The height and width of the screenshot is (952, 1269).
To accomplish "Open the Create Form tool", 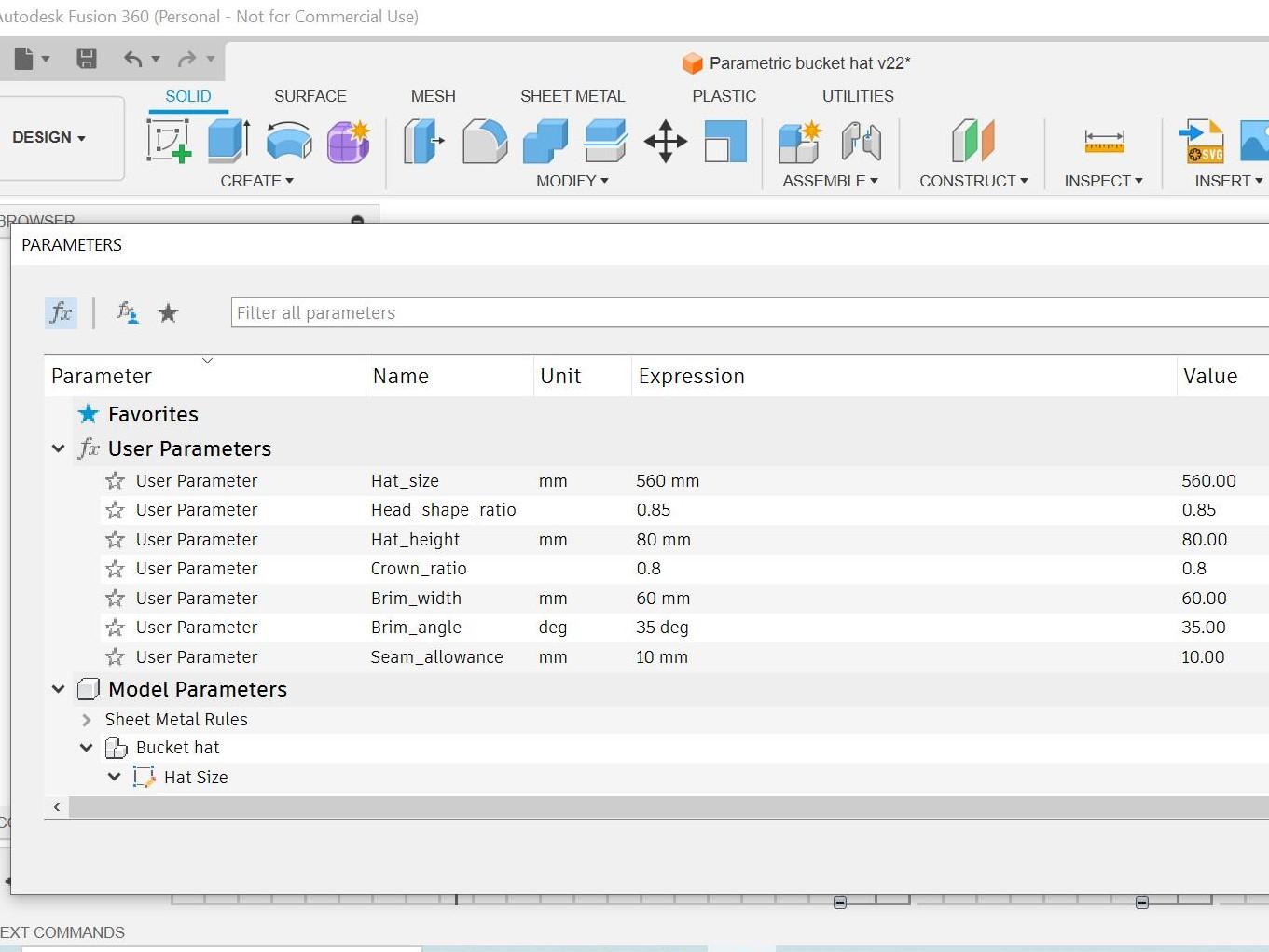I will [x=349, y=141].
